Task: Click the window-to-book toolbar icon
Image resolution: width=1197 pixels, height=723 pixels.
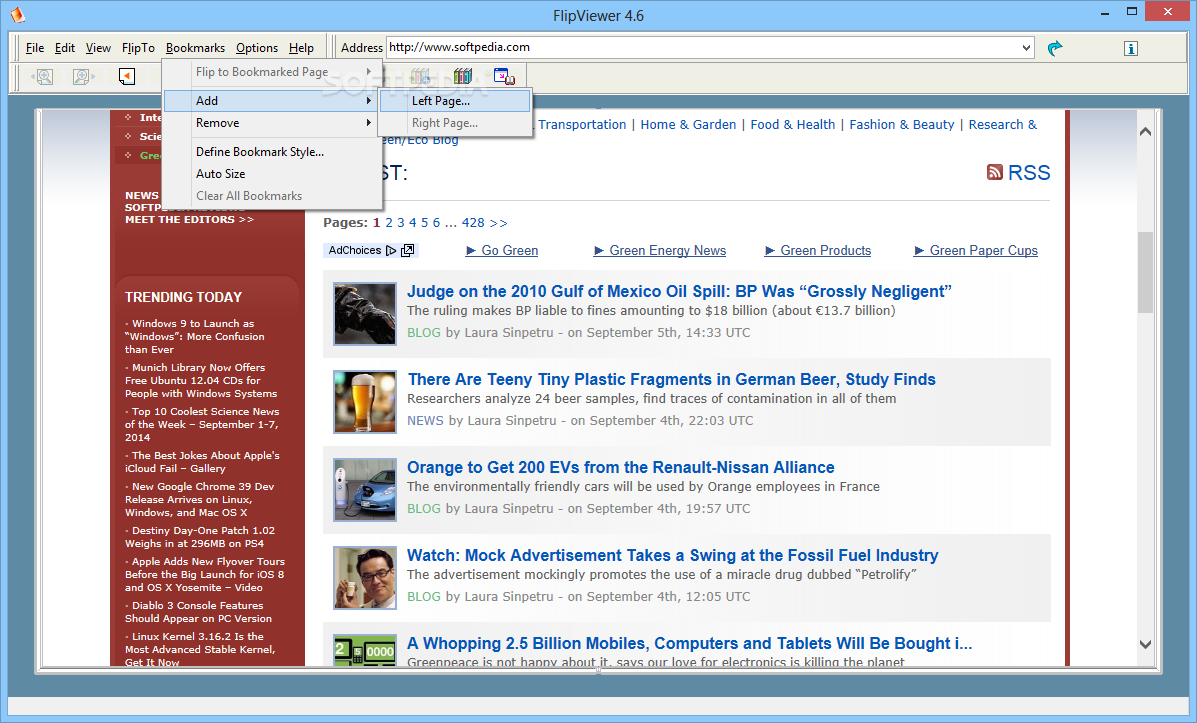Action: click(x=504, y=76)
